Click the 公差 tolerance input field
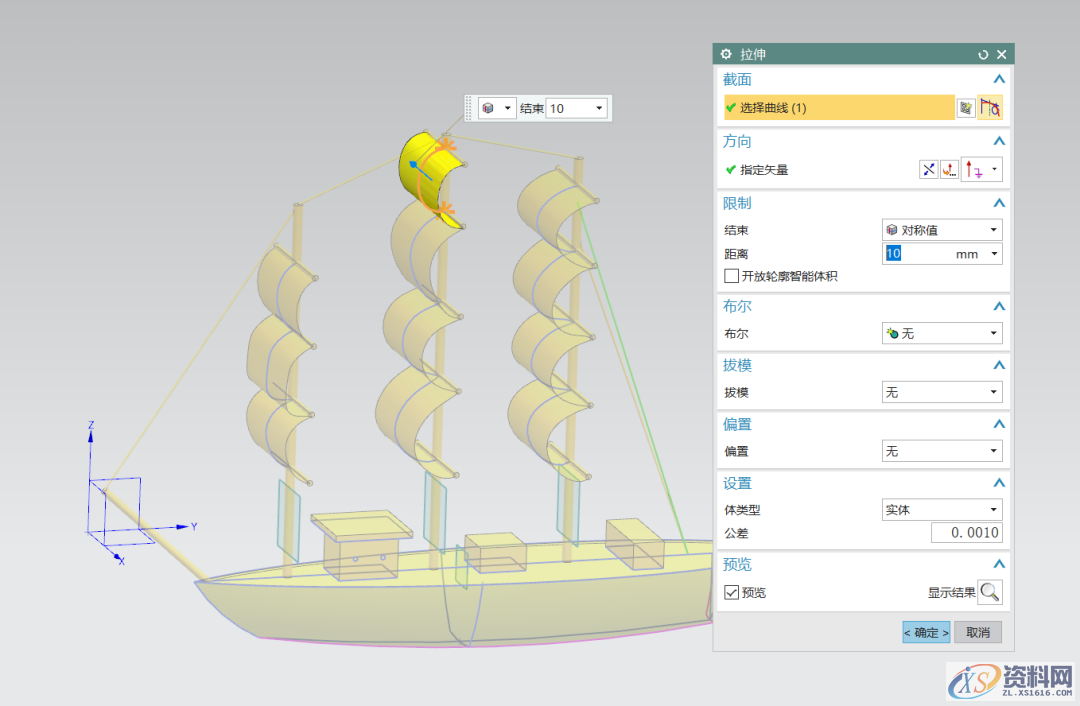The width and height of the screenshot is (1080, 706). (966, 533)
